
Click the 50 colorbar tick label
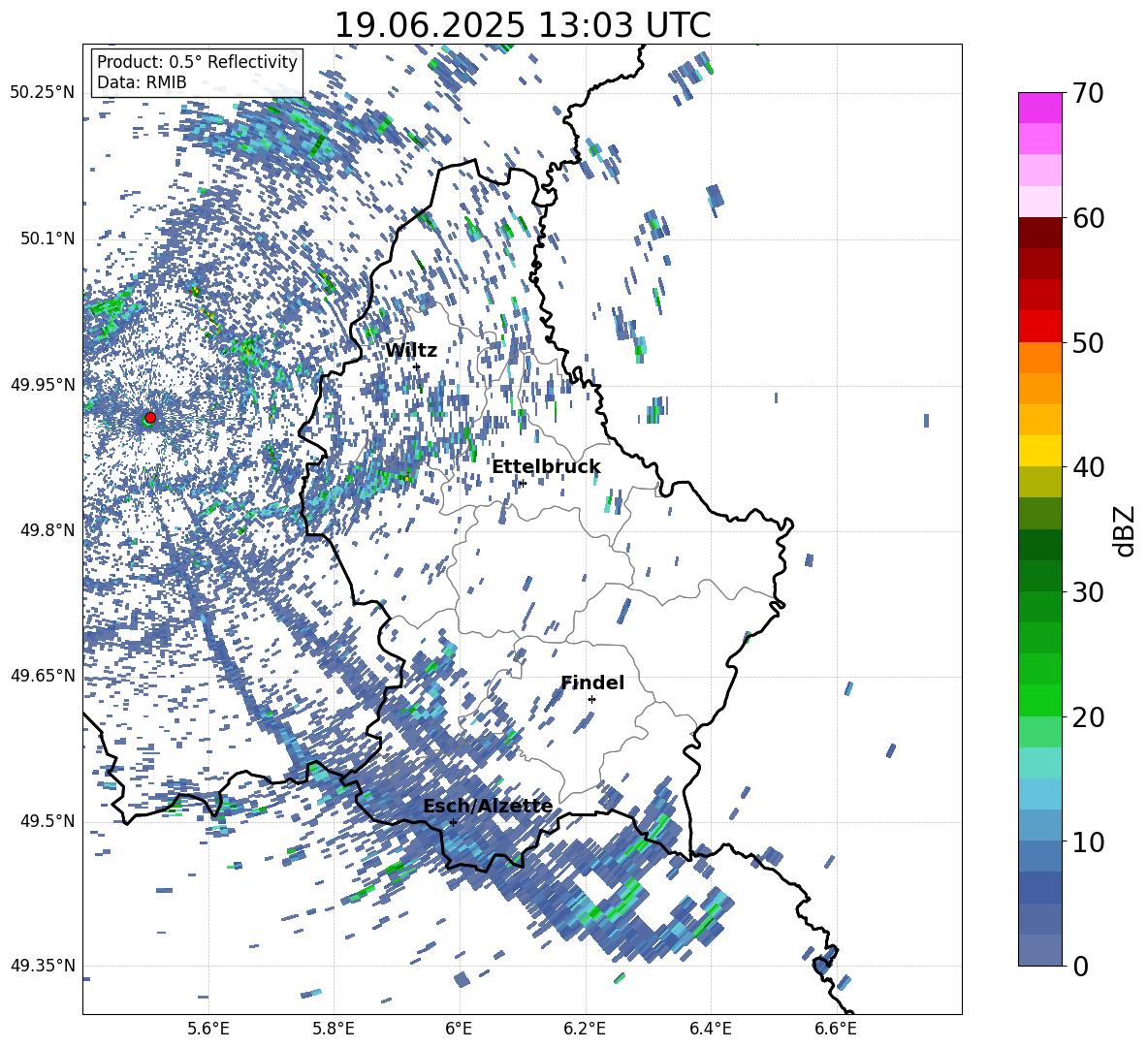coord(1089,343)
